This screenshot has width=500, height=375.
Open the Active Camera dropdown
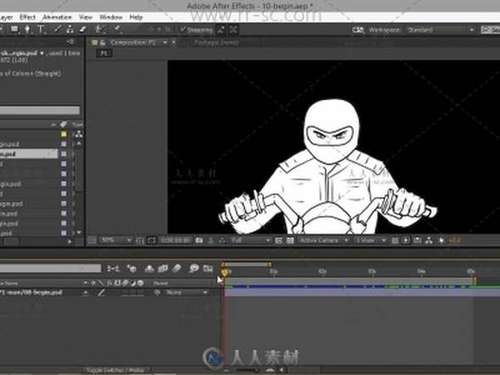tap(323, 240)
